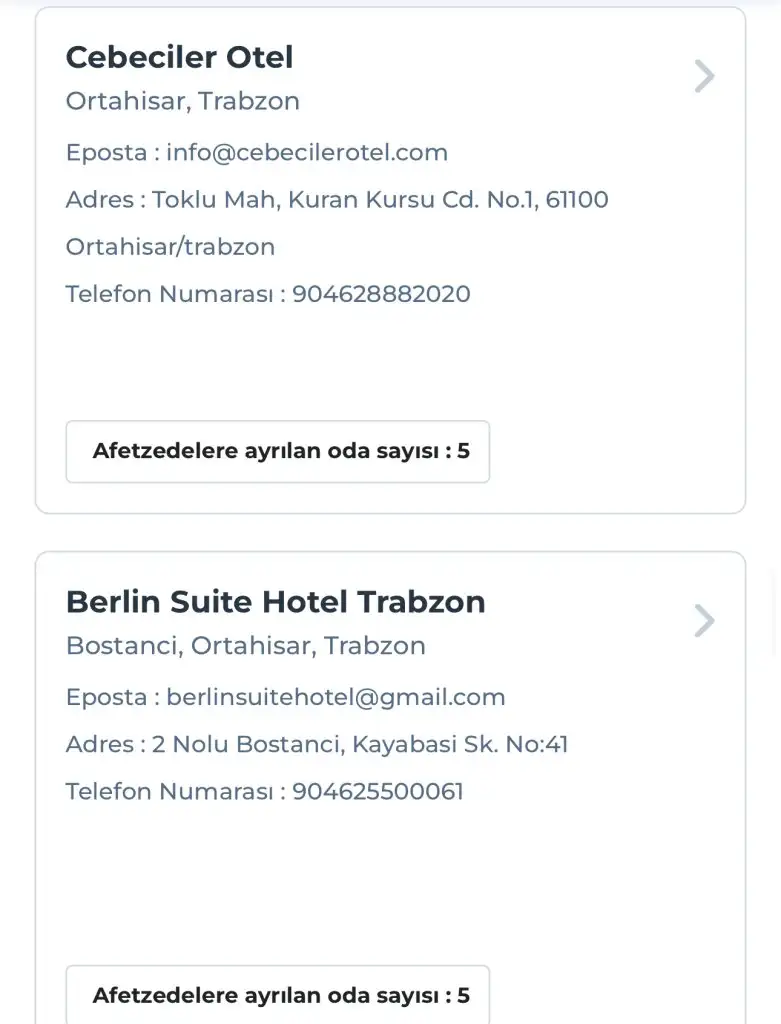
Task: Click the berlinsuitehotel@gmail.com email address
Action: point(335,698)
